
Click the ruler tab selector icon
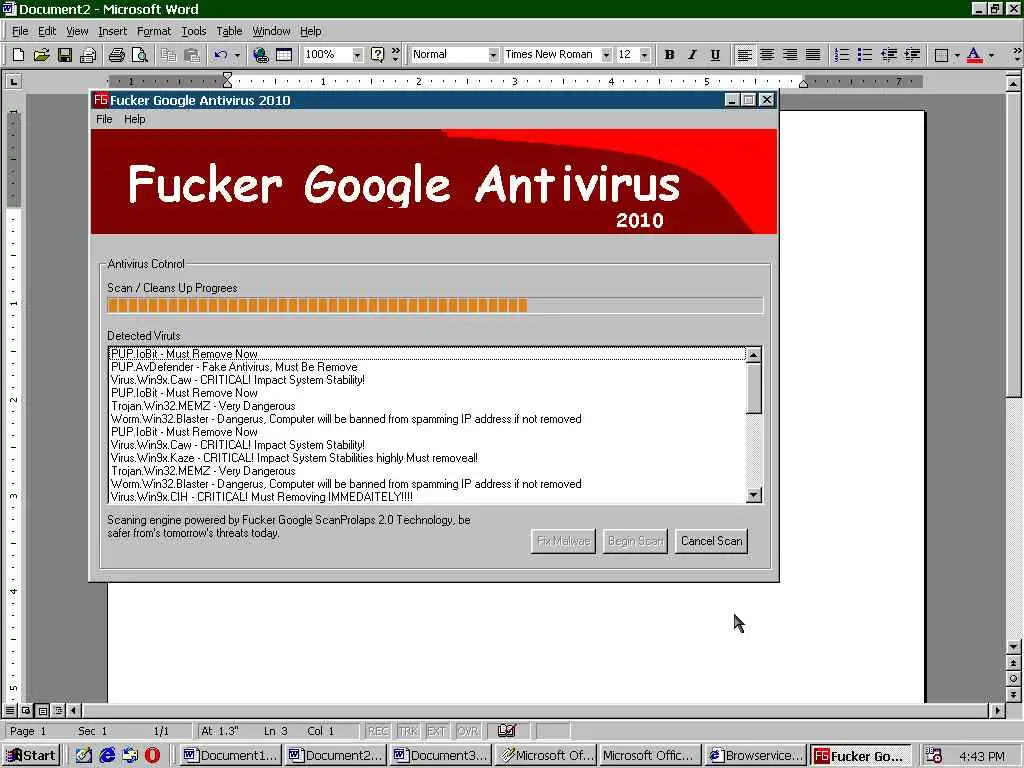pos(13,81)
